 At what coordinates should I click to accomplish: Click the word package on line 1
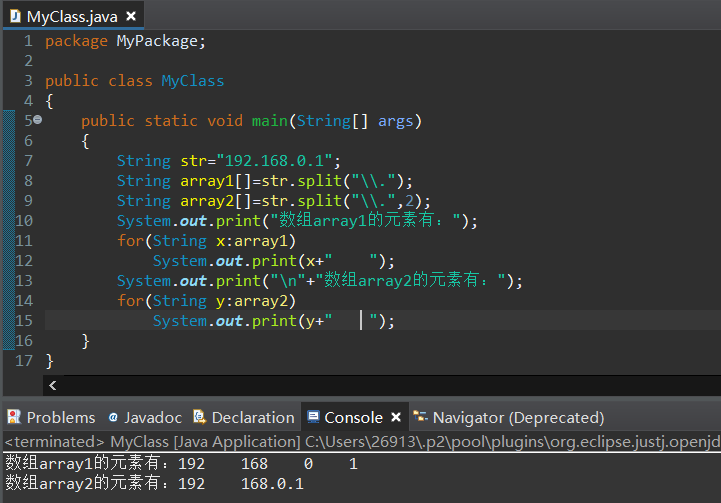click(76, 41)
